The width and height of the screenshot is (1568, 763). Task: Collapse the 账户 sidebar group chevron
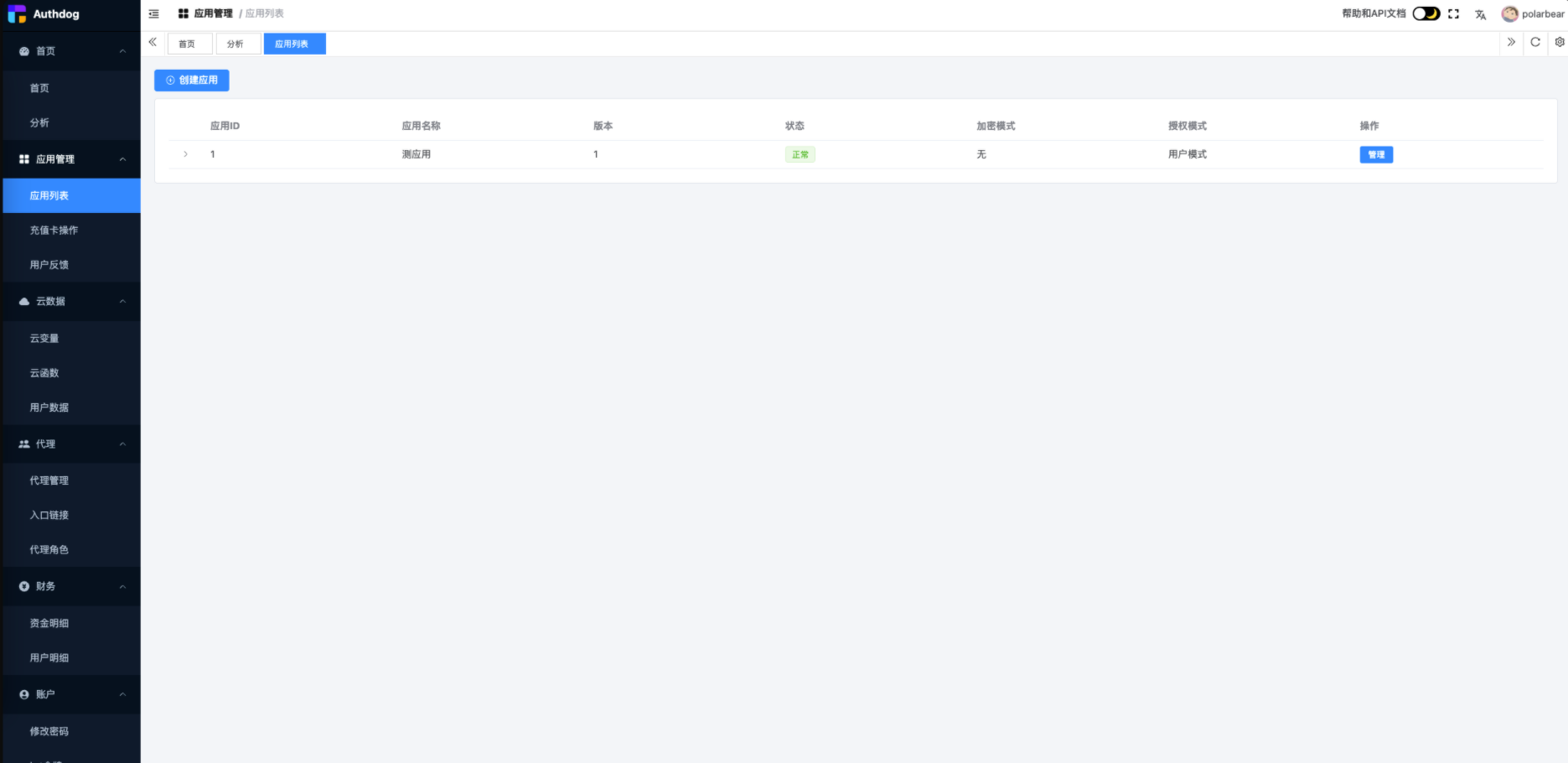point(122,694)
